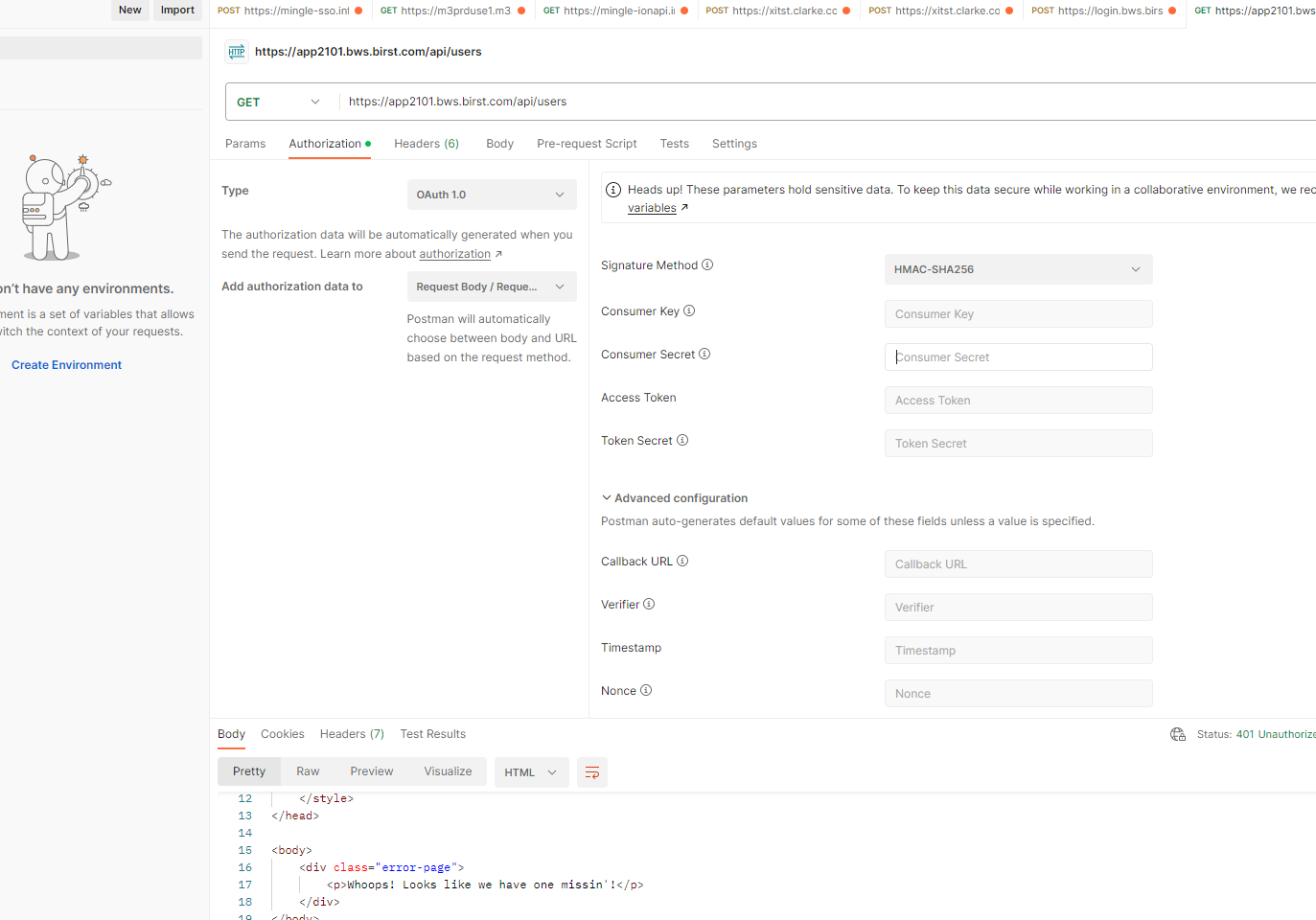
Task: Switch to the GET mingle-ionapi request tab
Action: 615,11
